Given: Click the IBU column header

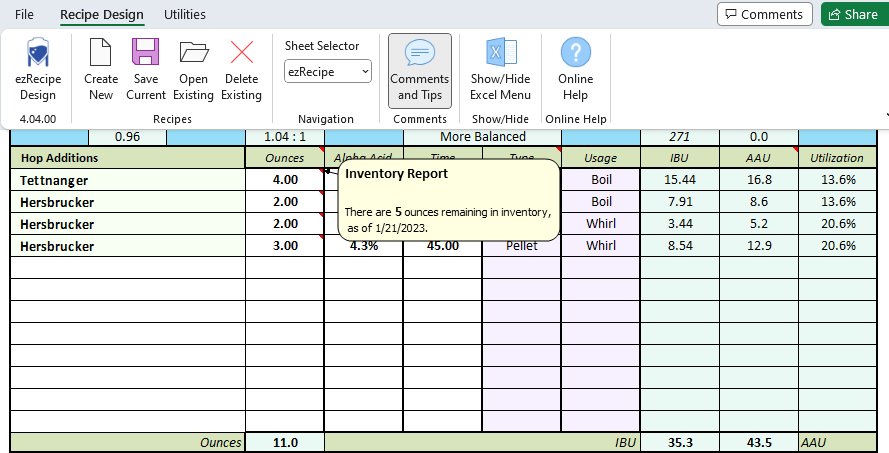Looking at the screenshot, I should pos(679,158).
